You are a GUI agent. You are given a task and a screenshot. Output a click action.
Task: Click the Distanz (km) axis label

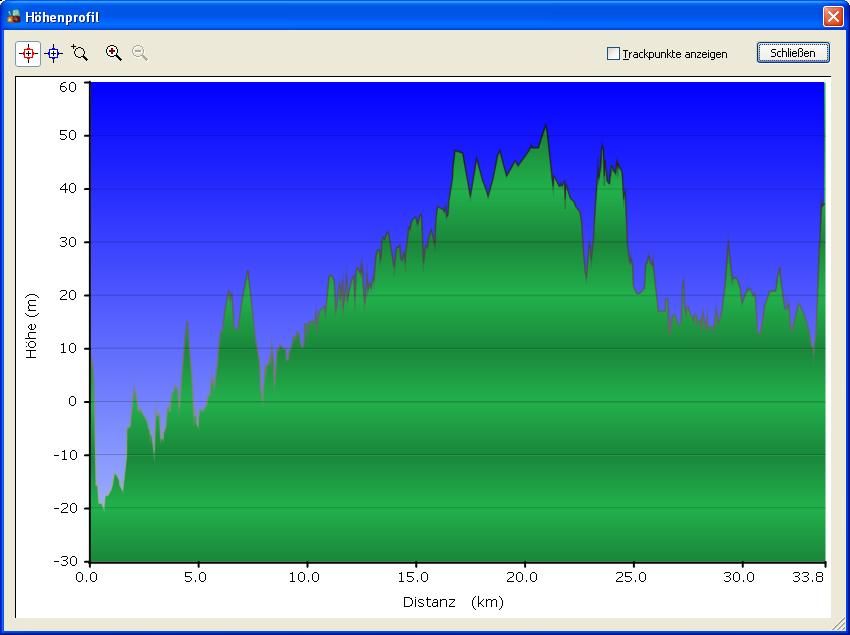[453, 602]
